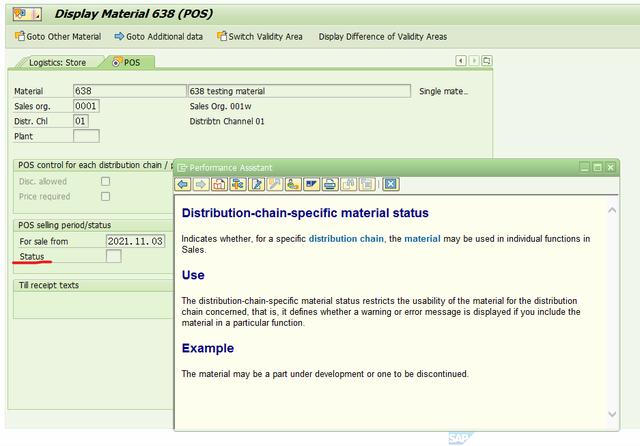Click the Print icon in Performance Assistant
Image resolution: width=640 pixels, height=446 pixels.
click(x=330, y=184)
